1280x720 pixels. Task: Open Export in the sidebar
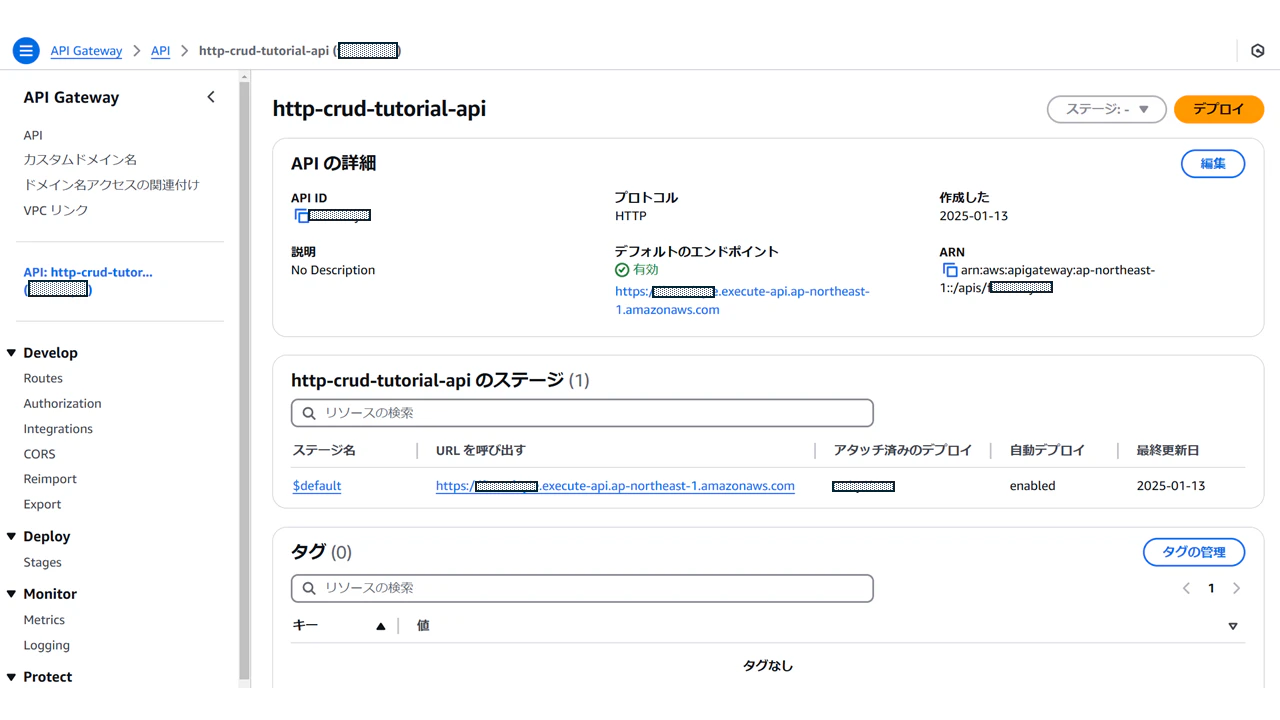tap(43, 504)
